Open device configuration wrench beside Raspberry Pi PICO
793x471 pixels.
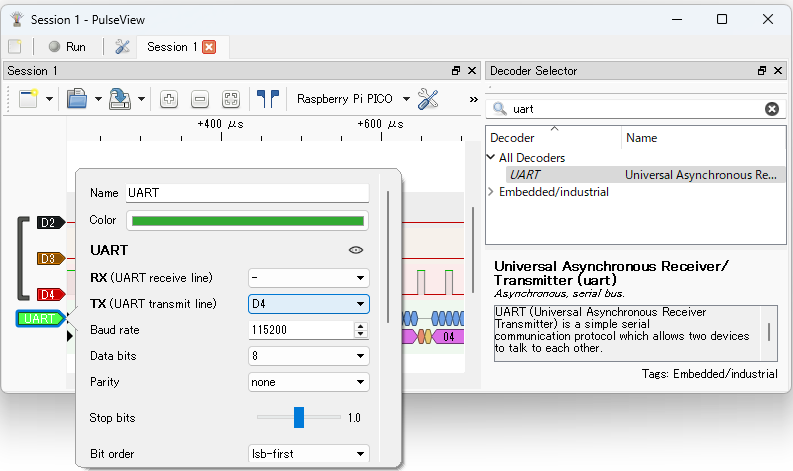428,99
